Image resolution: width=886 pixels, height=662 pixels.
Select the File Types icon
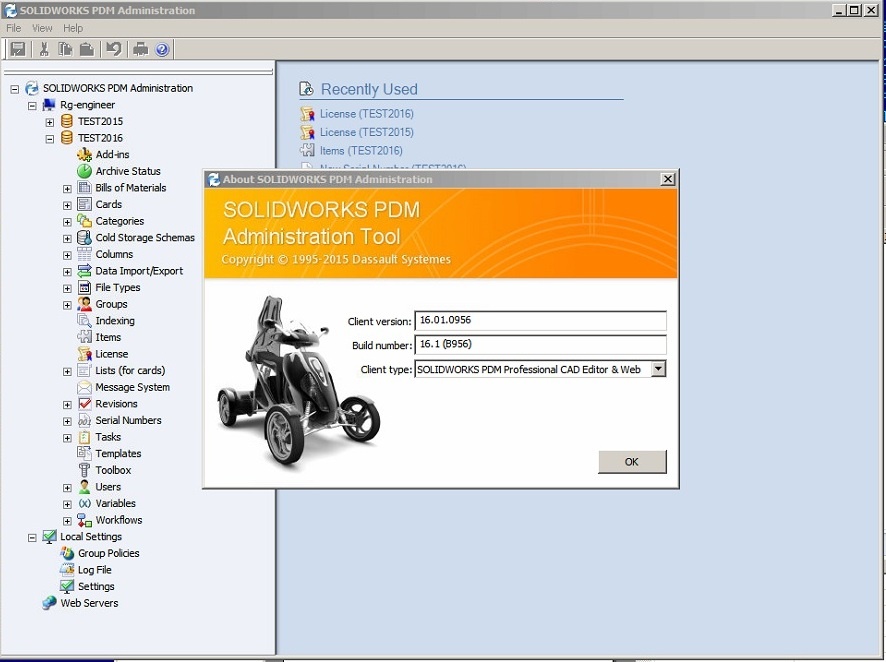coord(84,287)
